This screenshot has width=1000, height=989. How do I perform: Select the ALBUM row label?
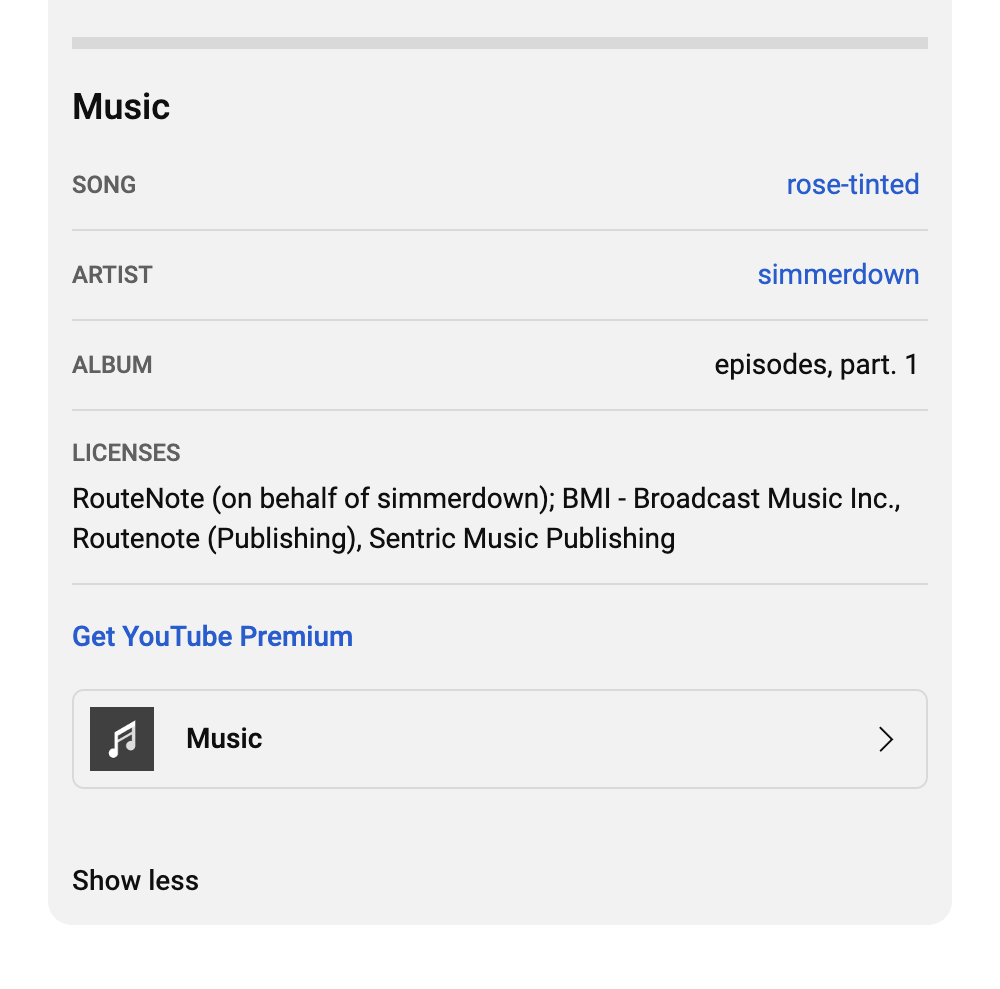coord(112,365)
